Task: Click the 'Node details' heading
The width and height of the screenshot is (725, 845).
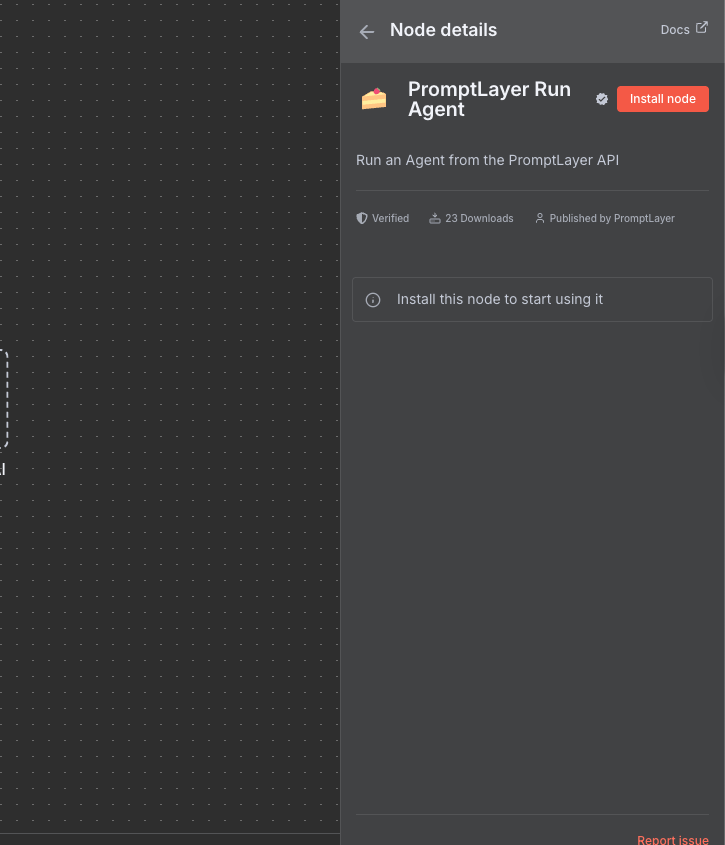Action: tap(443, 30)
